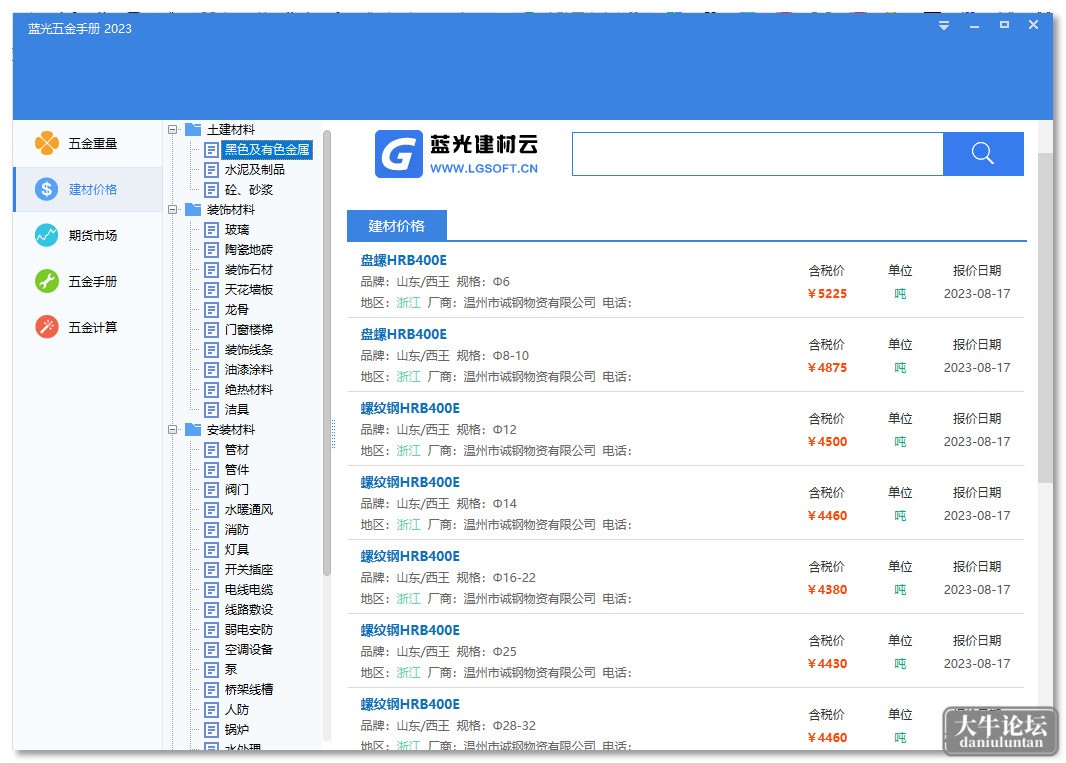Click 浙江 region in the Φ6 row
The height and width of the screenshot is (763, 1066).
coord(409,303)
